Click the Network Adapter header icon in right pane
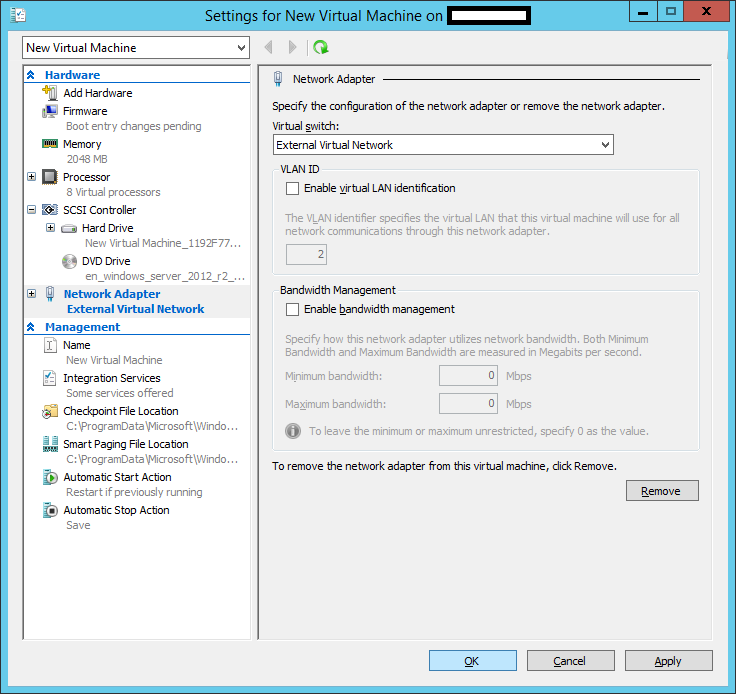736x694 pixels. (x=278, y=79)
